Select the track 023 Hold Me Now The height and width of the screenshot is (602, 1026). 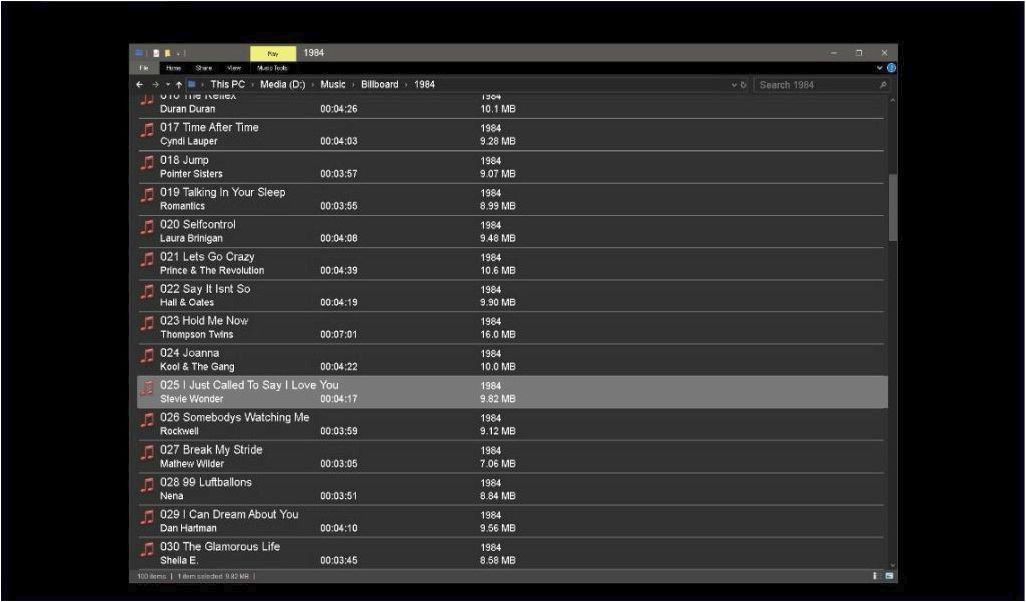(x=204, y=321)
